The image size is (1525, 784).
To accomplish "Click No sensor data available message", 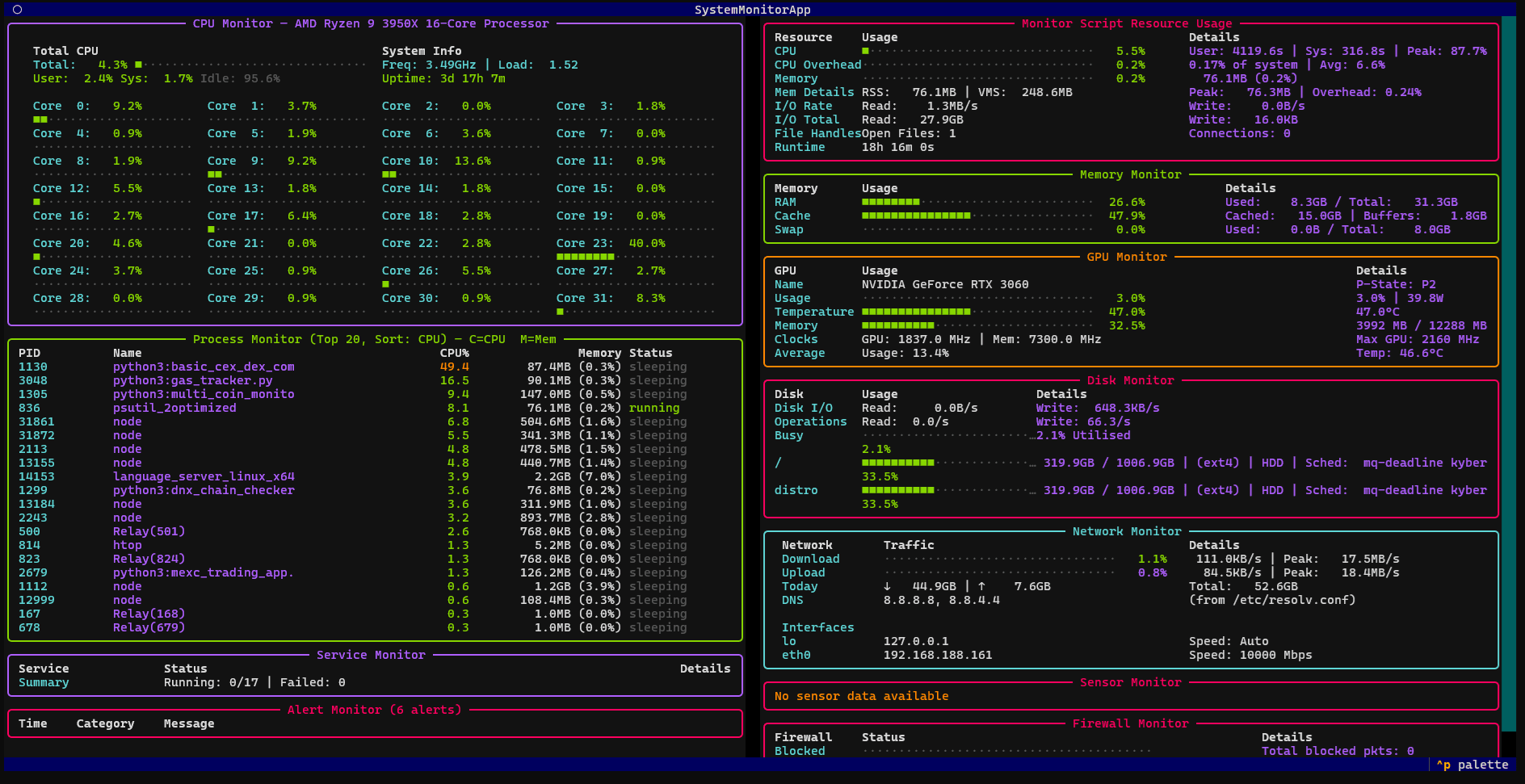I will point(861,696).
